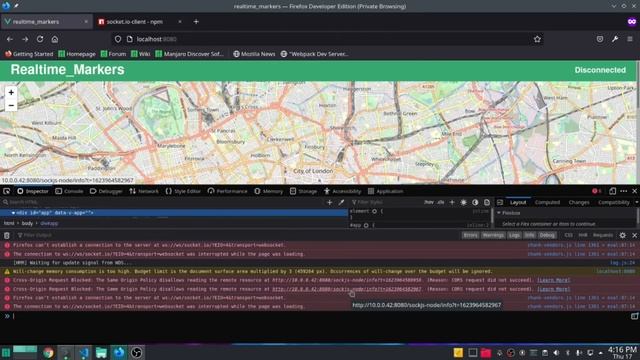
Task: Open the Firefox private browsing mask icon
Action: 632,22
